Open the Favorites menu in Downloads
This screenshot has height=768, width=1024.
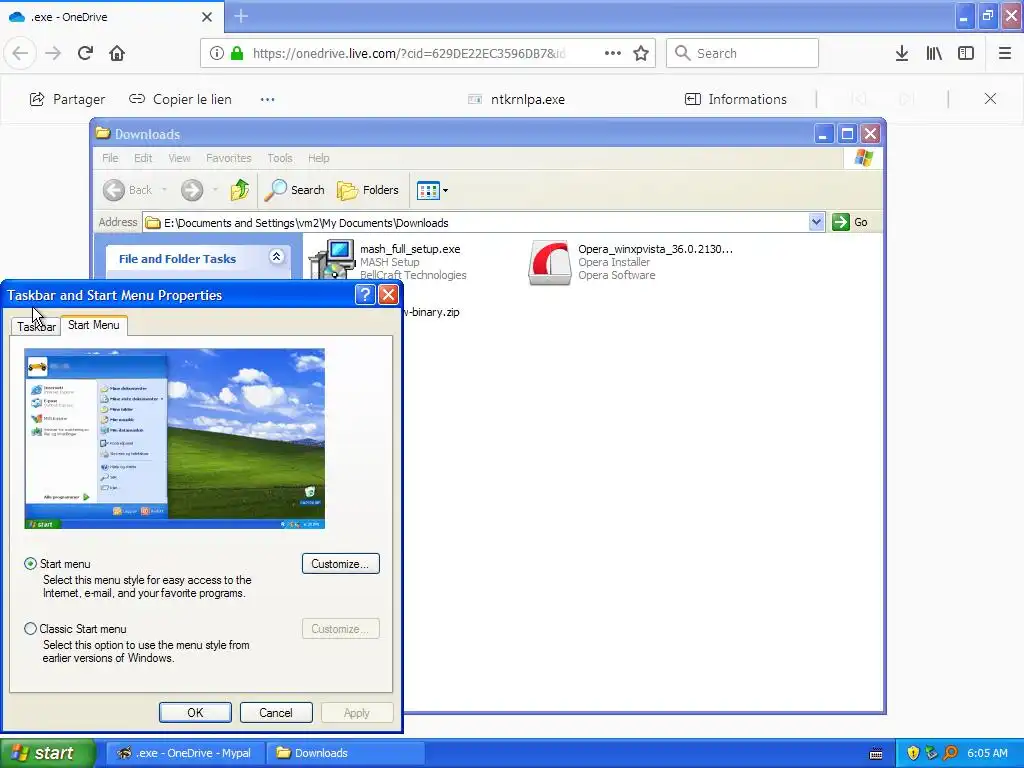pos(229,158)
